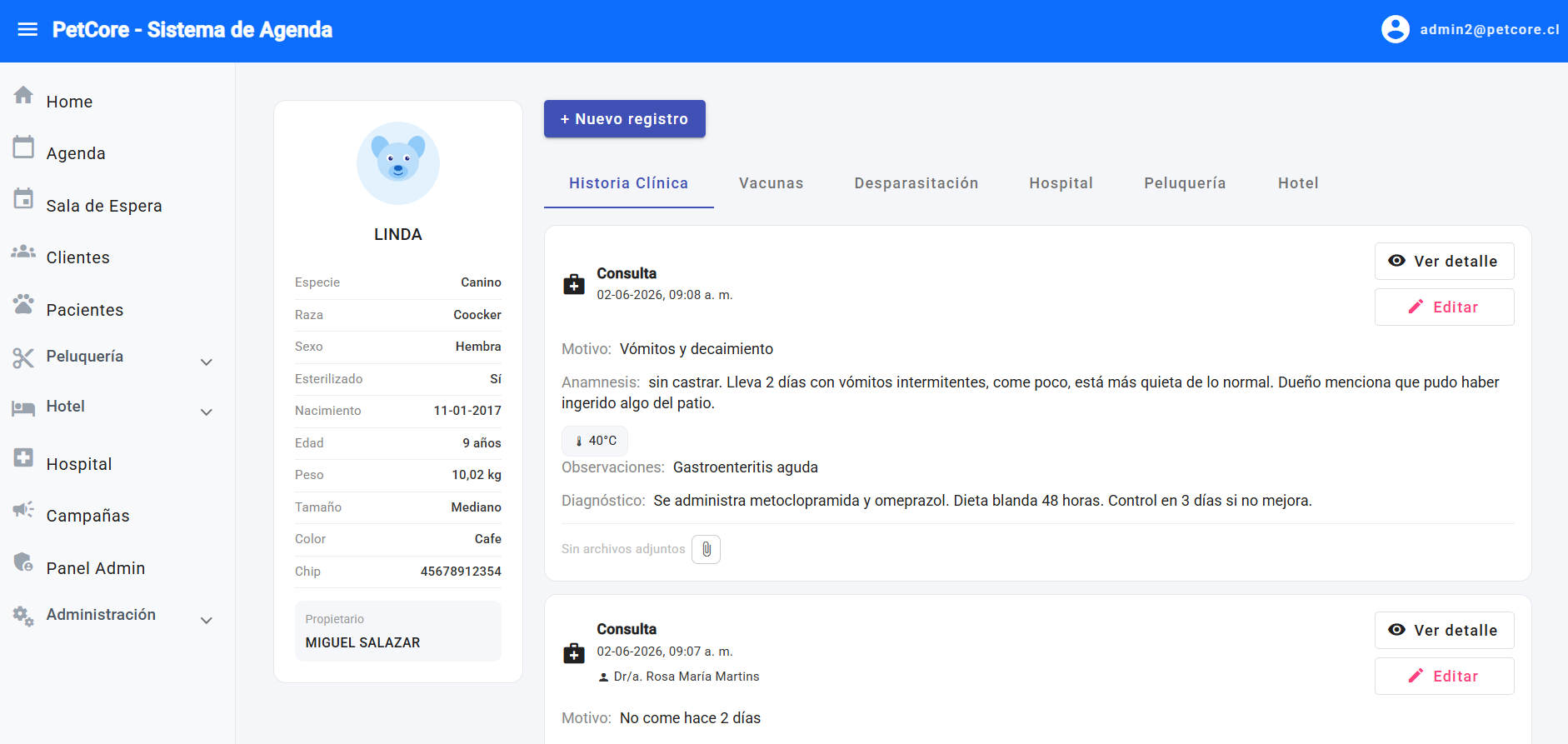This screenshot has width=1568, height=744.
Task: Open Agenda calendar icon in sidebar
Action: click(23, 147)
